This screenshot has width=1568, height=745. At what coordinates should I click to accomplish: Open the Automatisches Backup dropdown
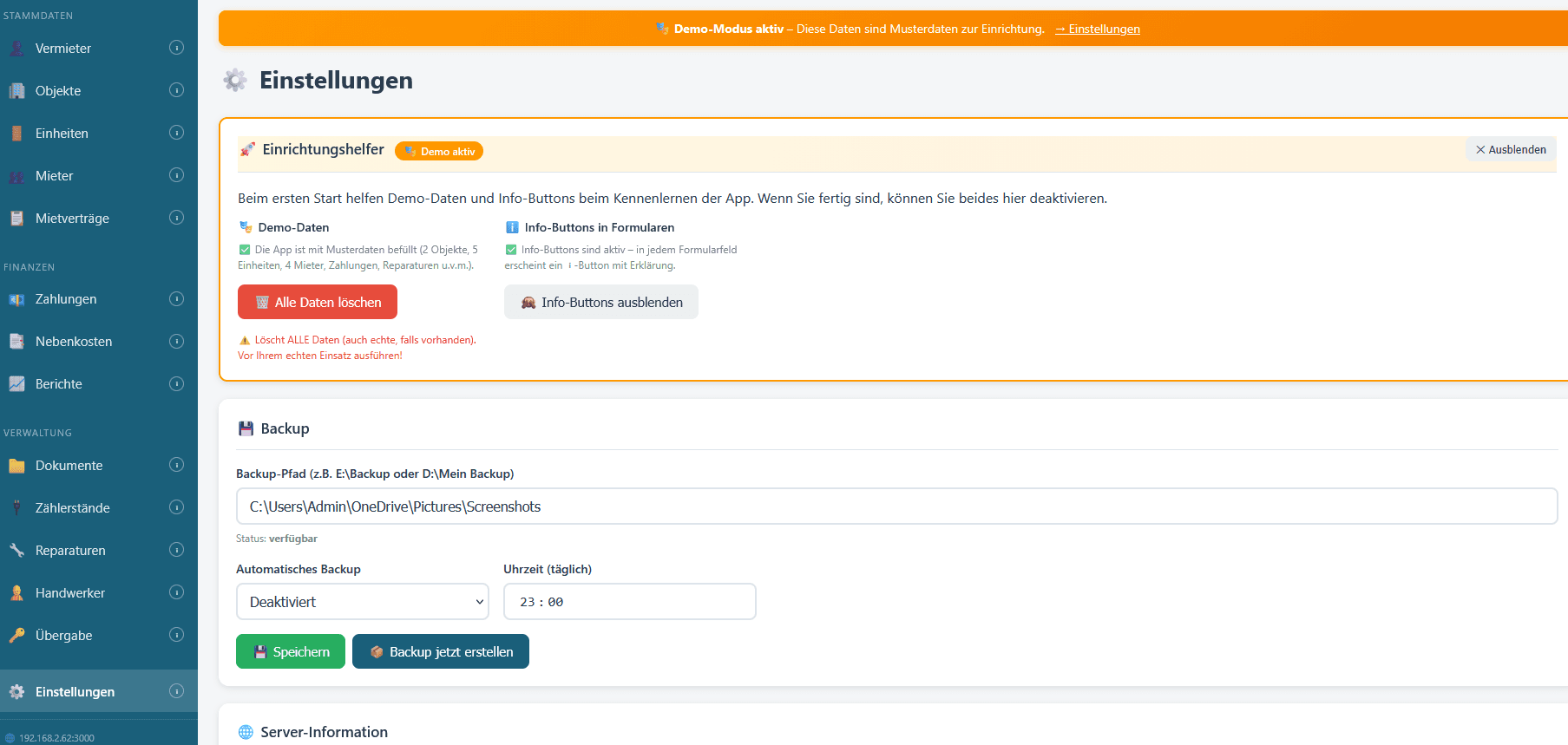362,602
